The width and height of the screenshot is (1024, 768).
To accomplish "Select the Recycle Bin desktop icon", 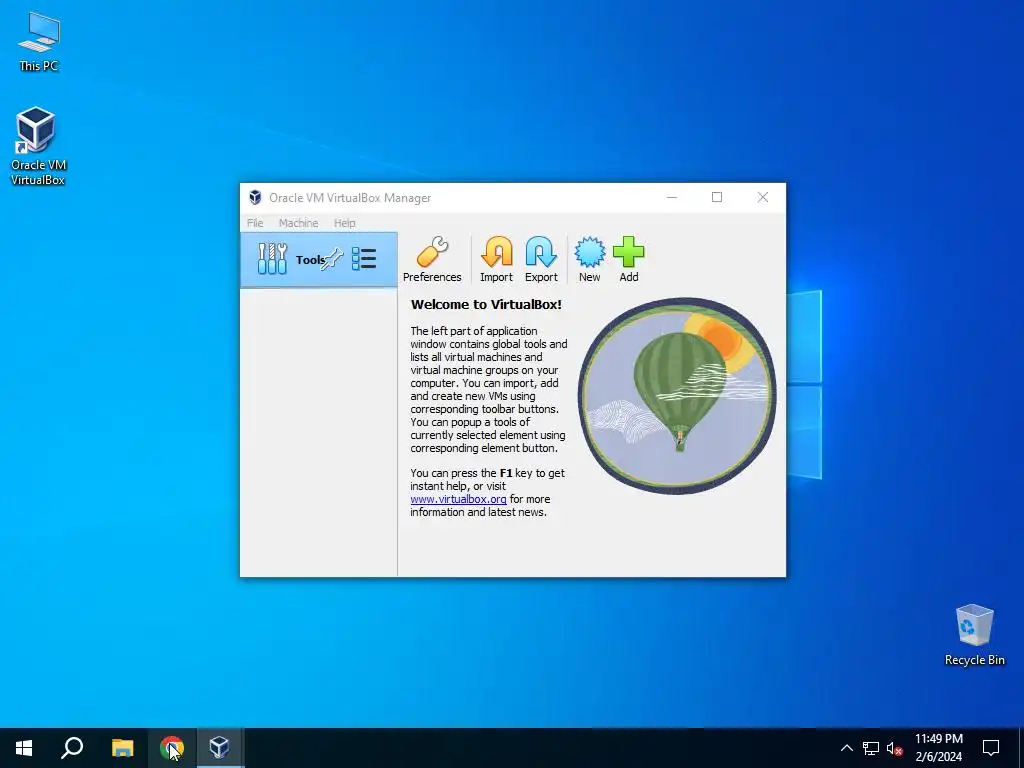I will (x=974, y=635).
